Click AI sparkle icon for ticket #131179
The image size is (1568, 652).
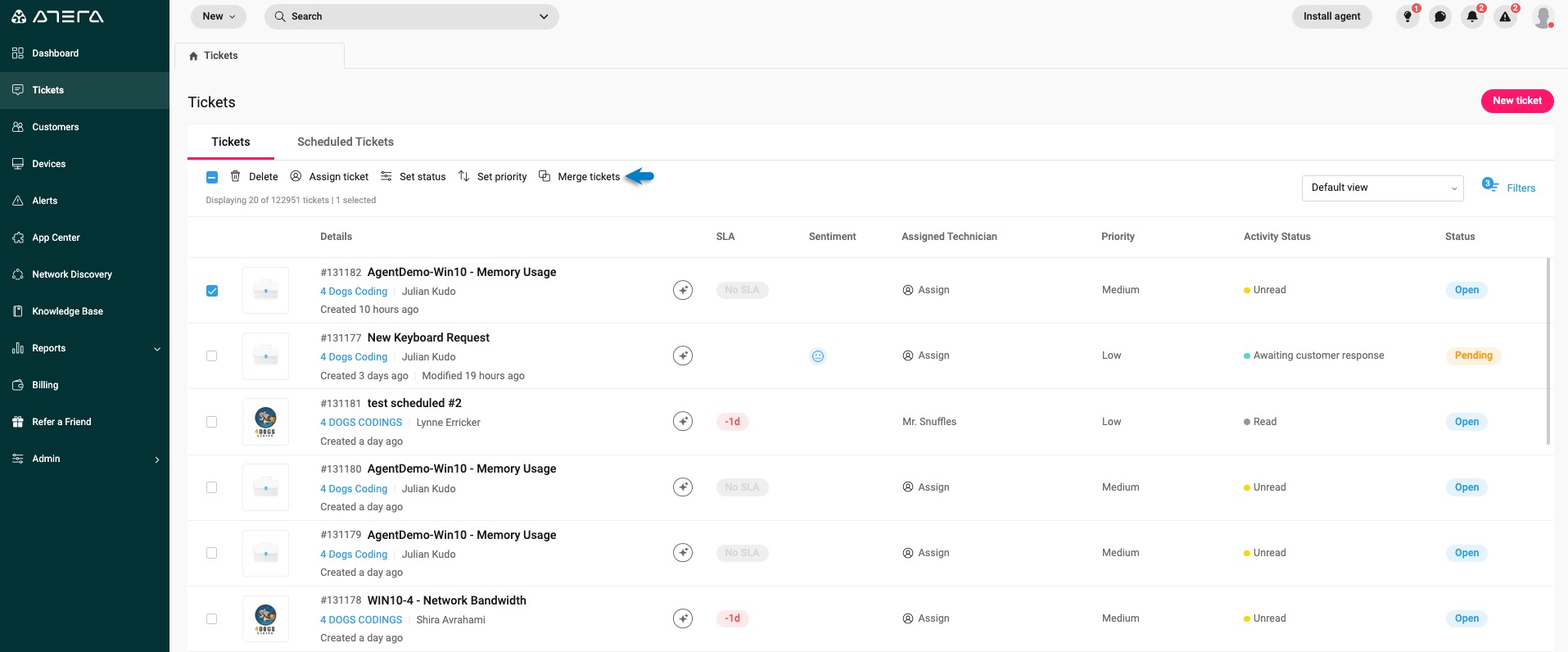(x=683, y=552)
